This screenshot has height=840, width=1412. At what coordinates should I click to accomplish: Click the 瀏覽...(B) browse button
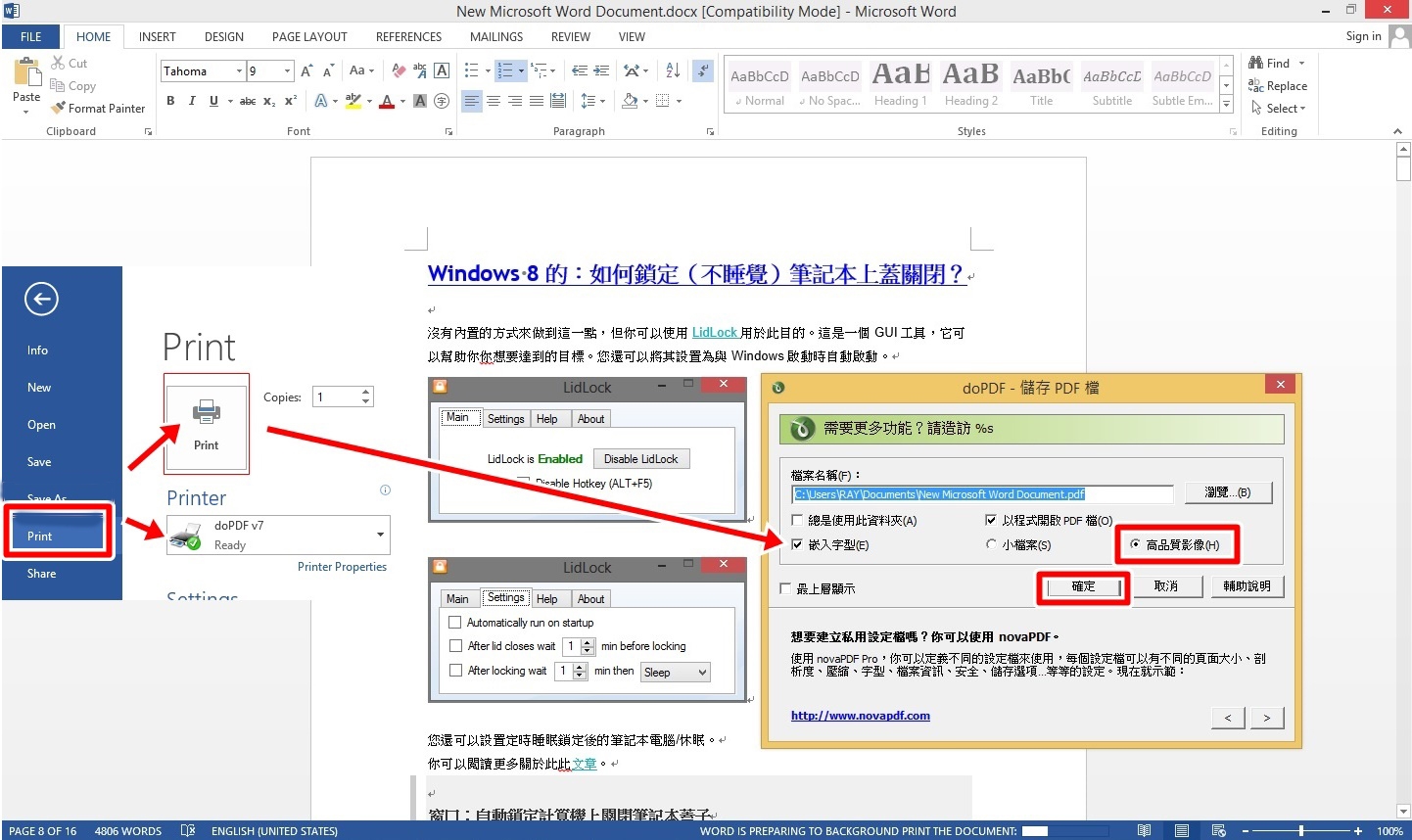point(1228,492)
